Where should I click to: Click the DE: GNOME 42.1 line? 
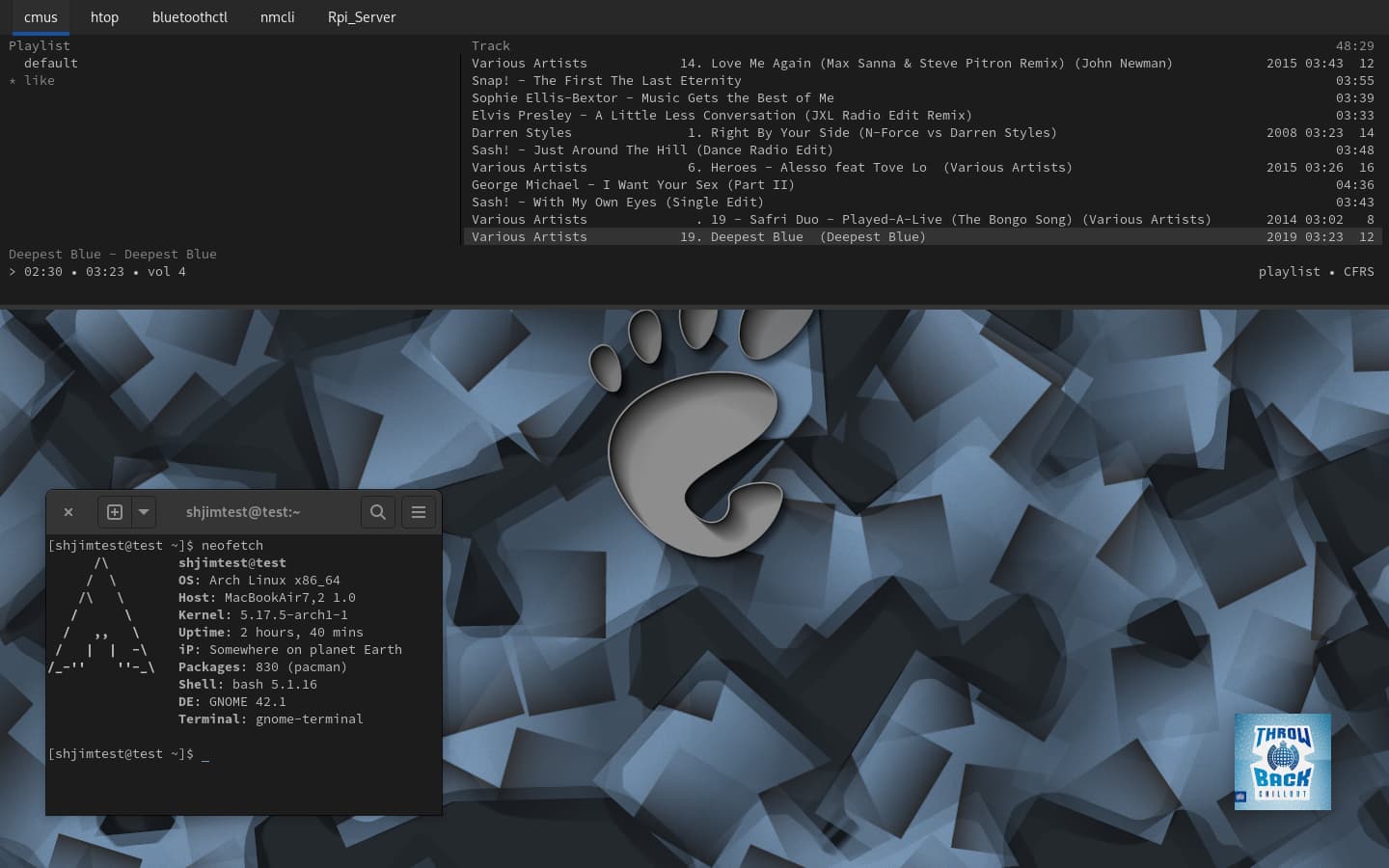click(232, 702)
